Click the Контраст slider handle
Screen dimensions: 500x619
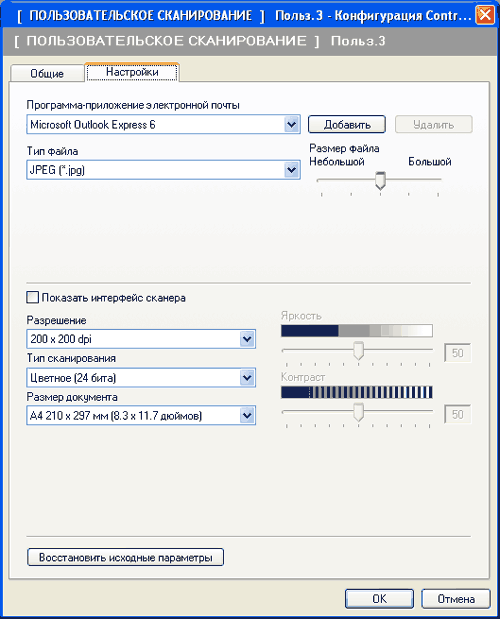[x=358, y=412]
